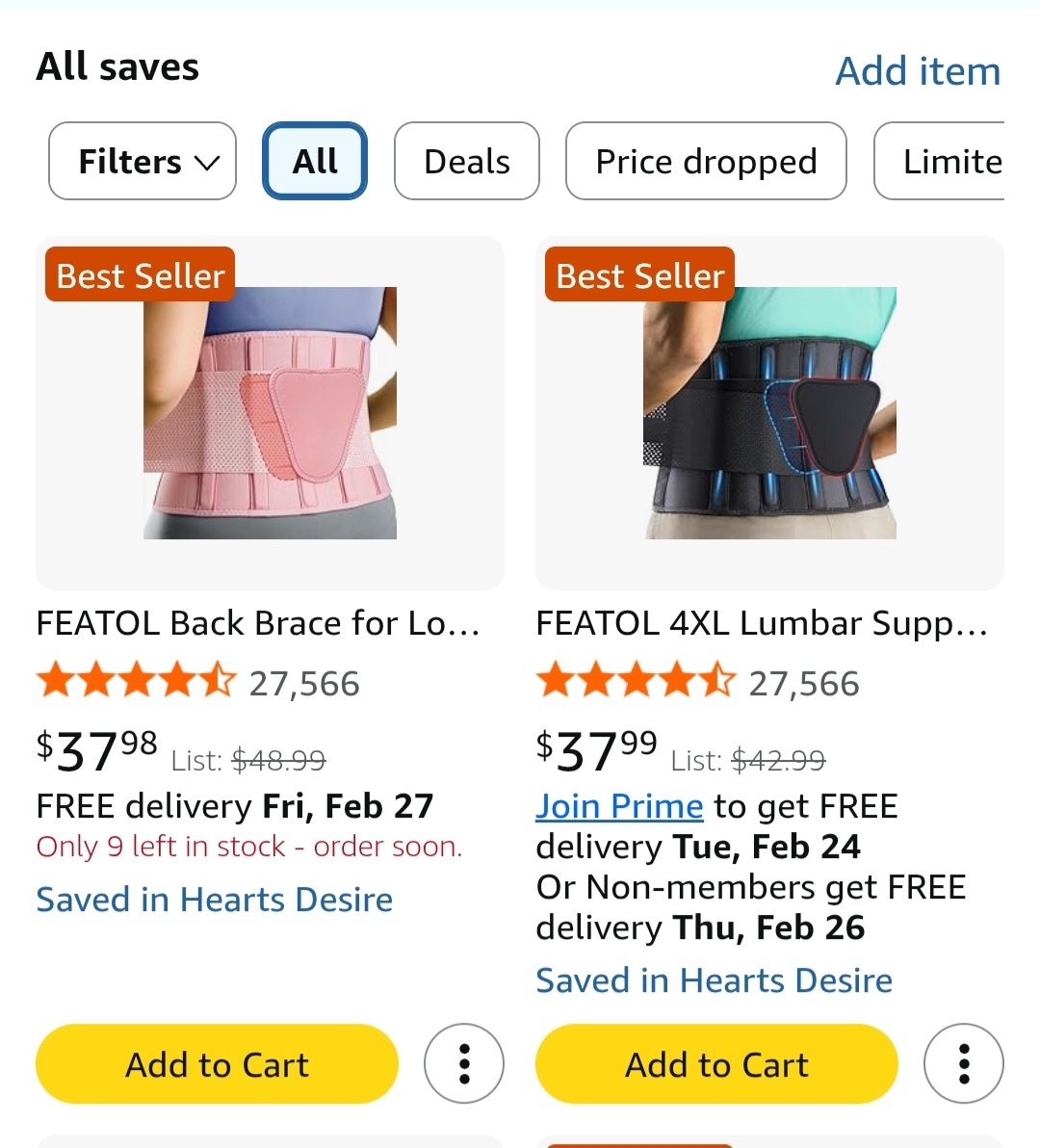Open Hearts Desire list under pink brace
The width and height of the screenshot is (1040, 1148).
tap(214, 900)
